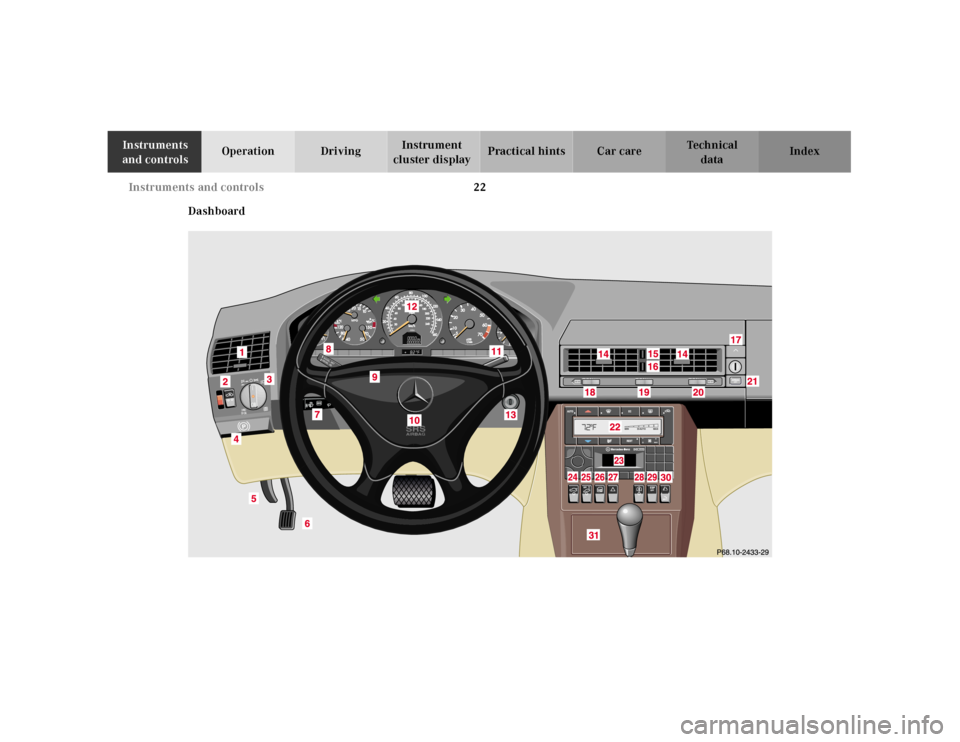Click the ribbed pedal at lower left
The width and height of the screenshot is (960, 742).
pos(287,520)
